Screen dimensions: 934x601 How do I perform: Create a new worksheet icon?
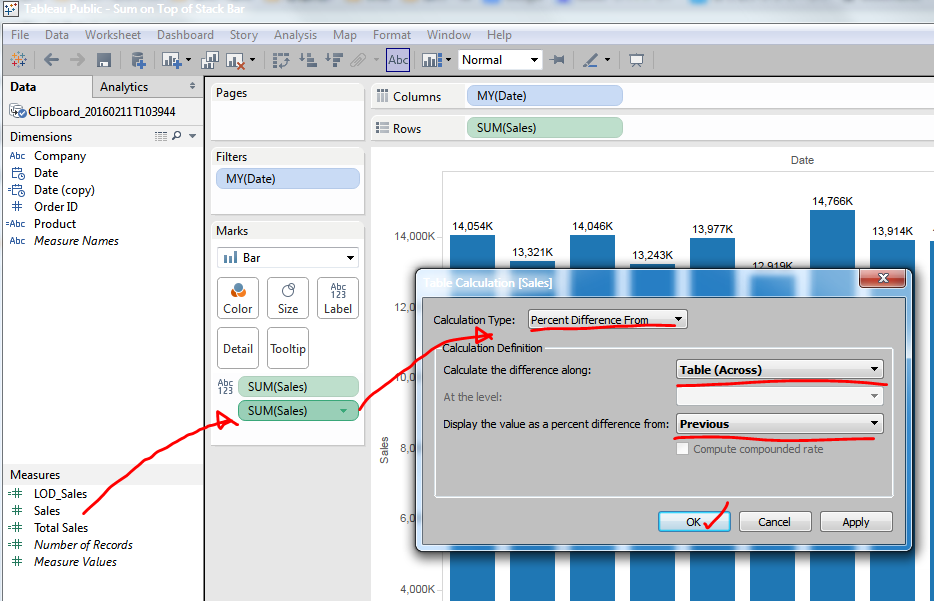tap(172, 60)
